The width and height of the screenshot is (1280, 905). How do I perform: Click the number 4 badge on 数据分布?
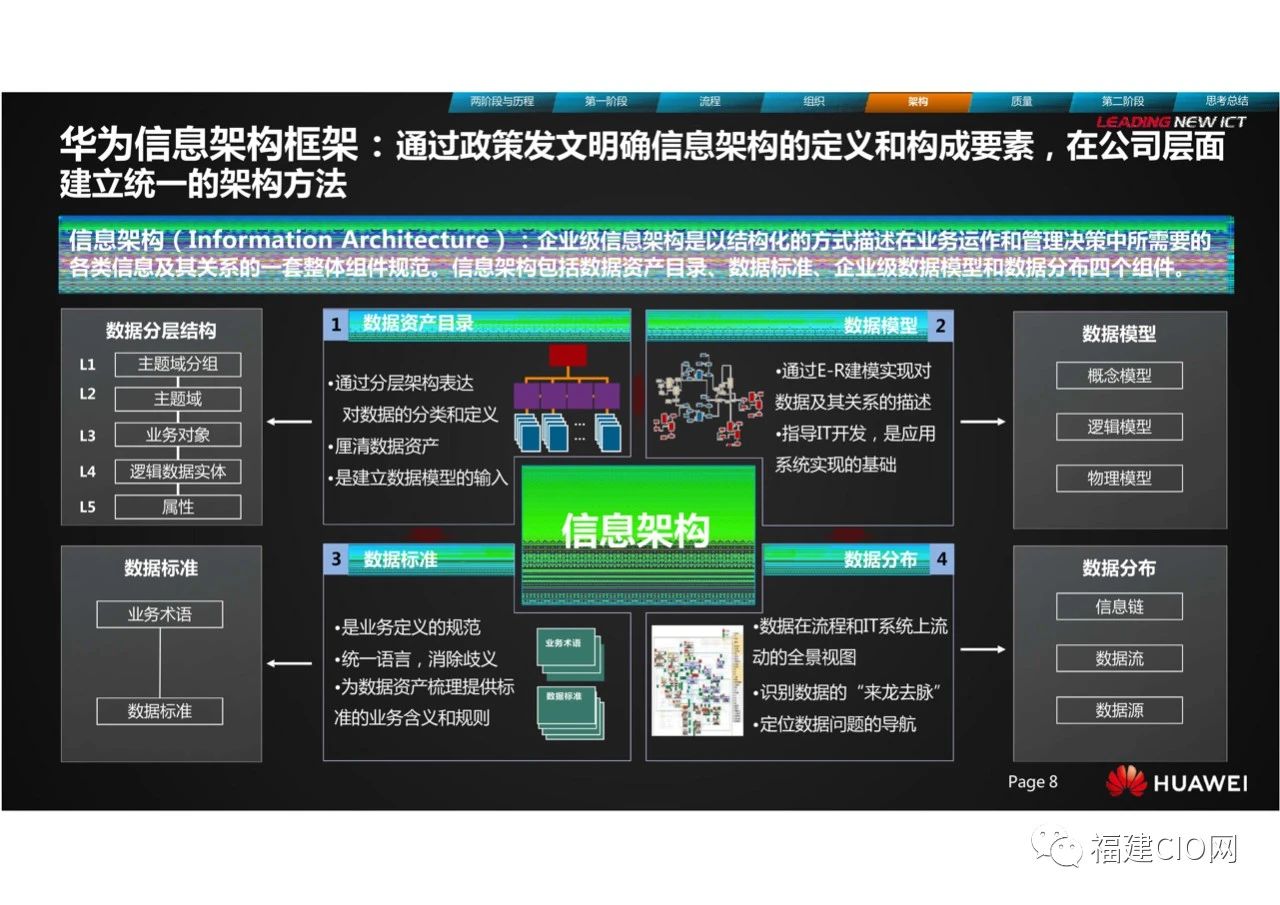pos(940,559)
